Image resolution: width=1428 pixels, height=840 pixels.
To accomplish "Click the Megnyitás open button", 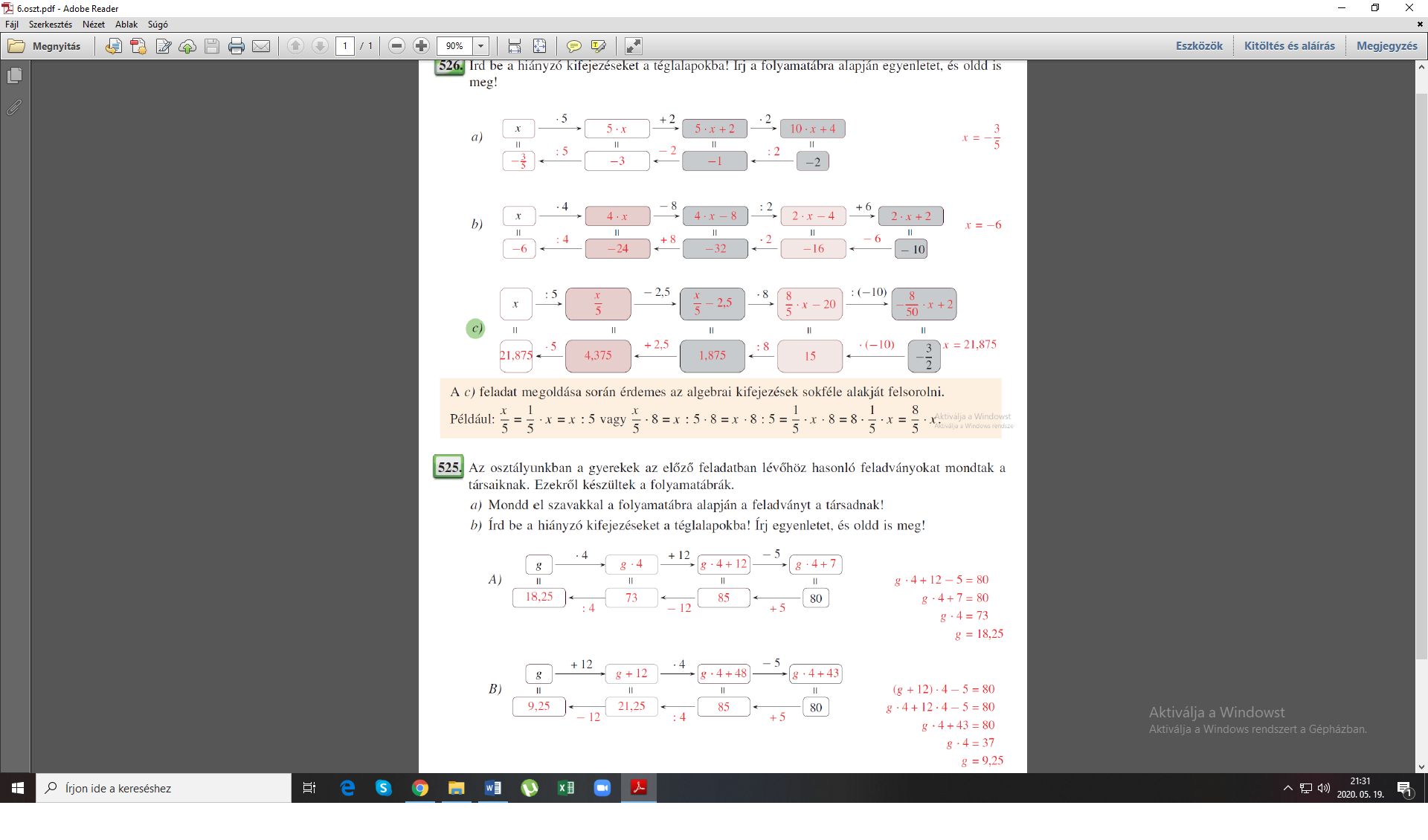I will 45,46.
